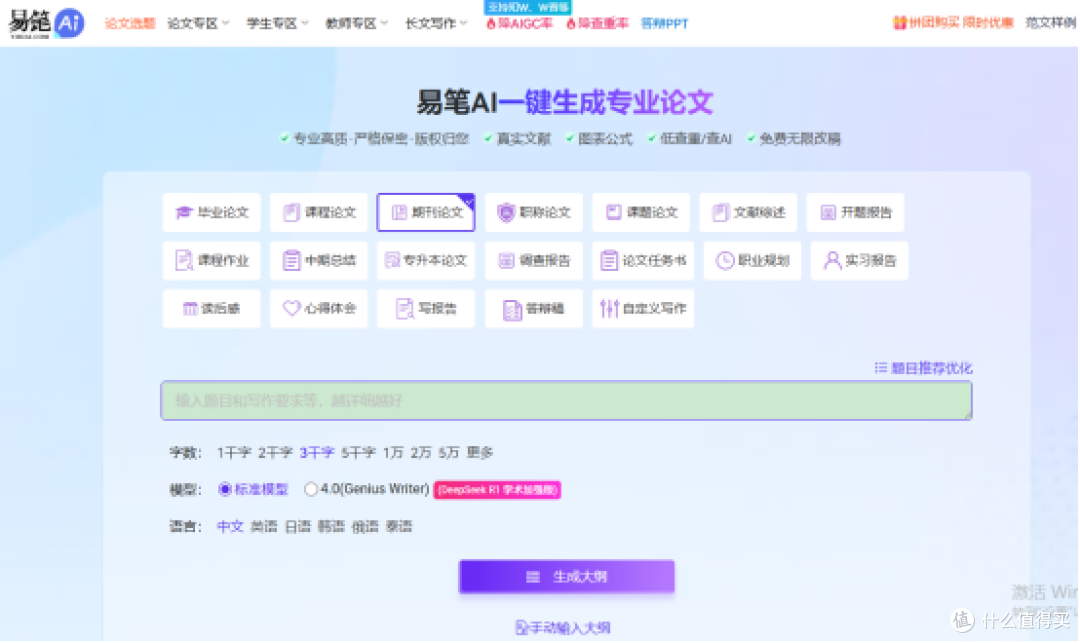
Task: Pick the 职称论文 shield icon card
Action: (x=534, y=213)
